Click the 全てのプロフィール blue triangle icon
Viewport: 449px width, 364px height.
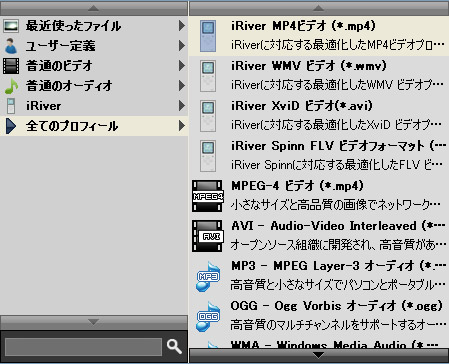(x=11, y=126)
